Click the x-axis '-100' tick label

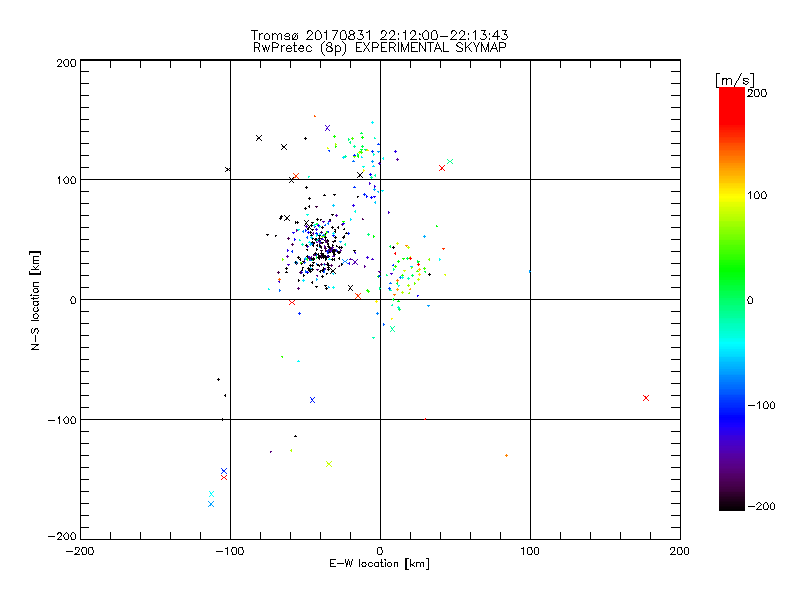point(230,551)
